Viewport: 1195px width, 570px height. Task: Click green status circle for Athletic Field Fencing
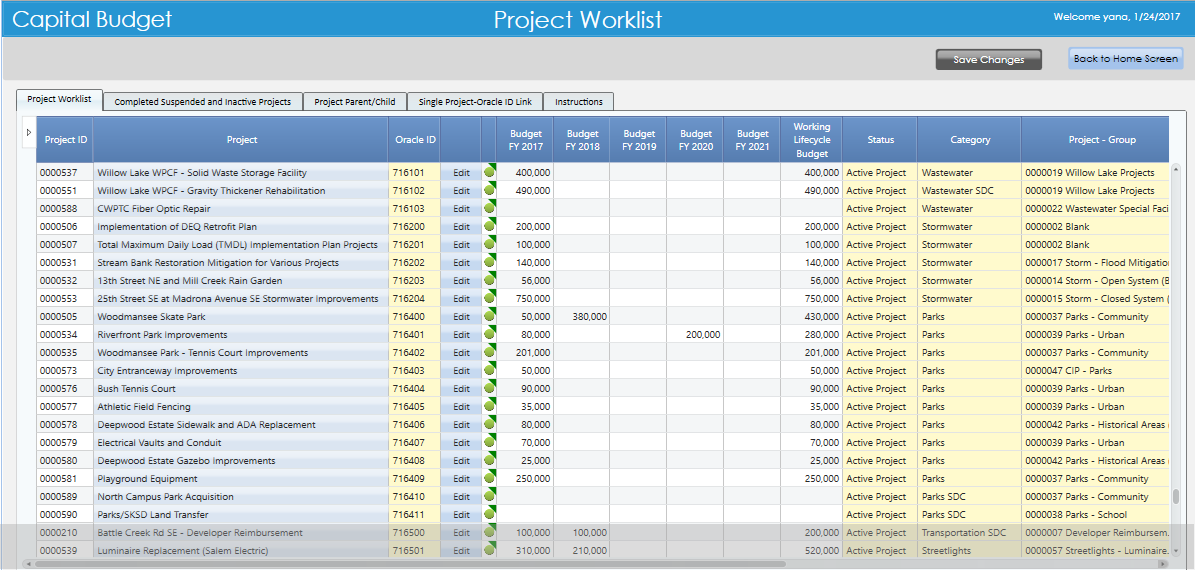tap(489, 407)
